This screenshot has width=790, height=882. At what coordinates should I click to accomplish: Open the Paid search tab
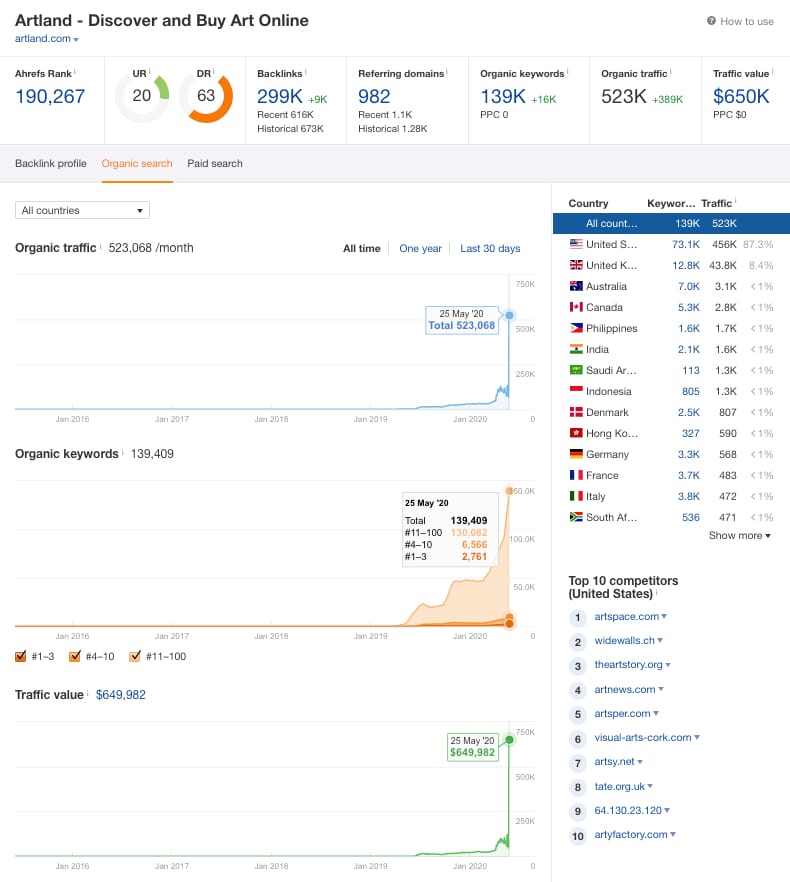(x=215, y=163)
